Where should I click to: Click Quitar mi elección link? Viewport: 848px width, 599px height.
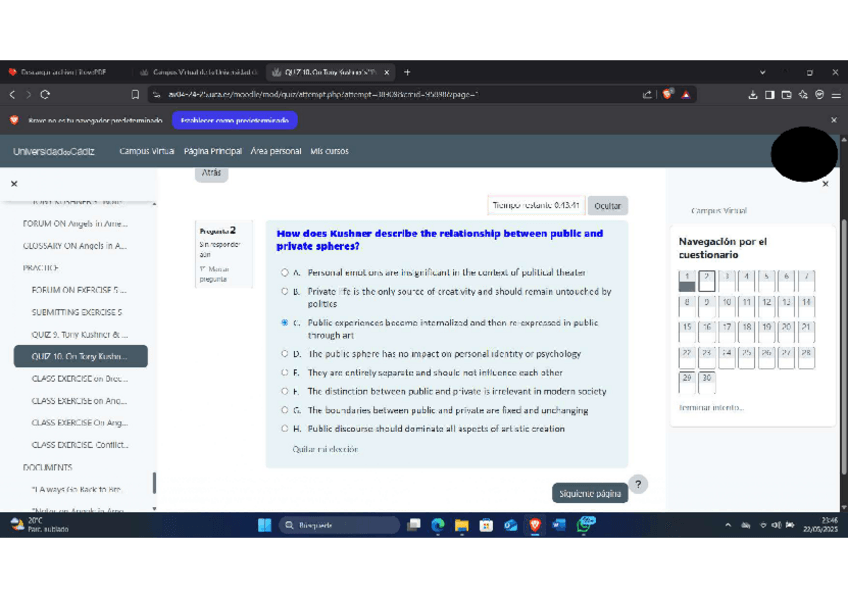(x=325, y=449)
